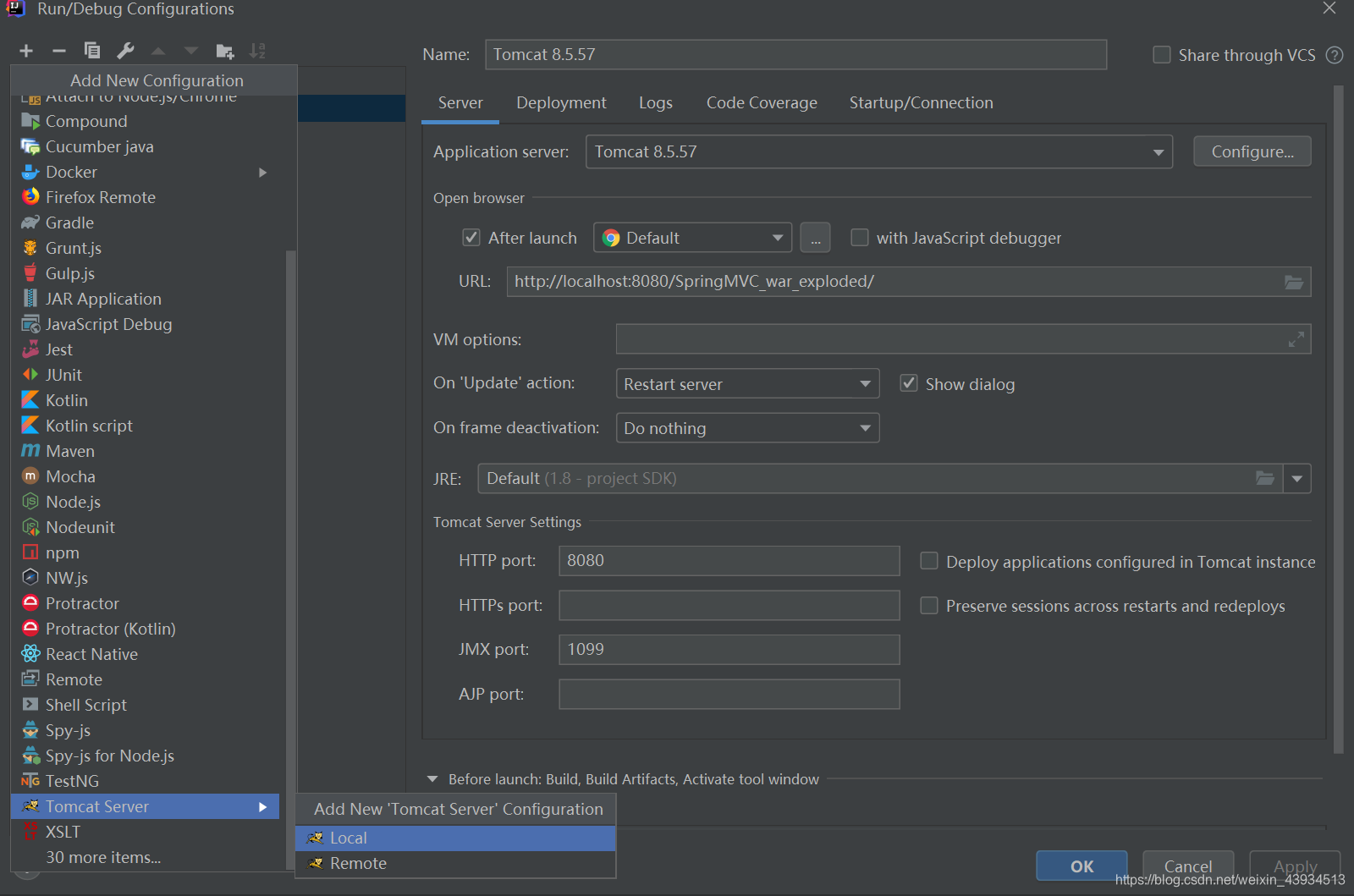Collapse the Before launch section
This screenshot has height=896, width=1354.
tap(432, 779)
